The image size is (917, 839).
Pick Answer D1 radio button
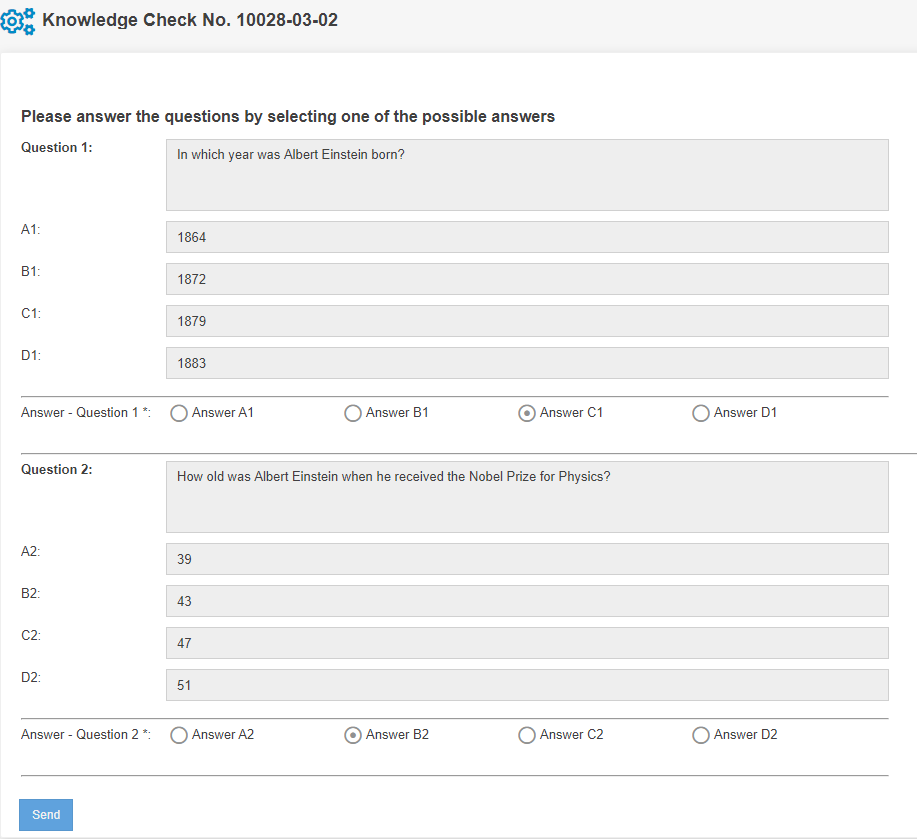pyautogui.click(x=701, y=413)
